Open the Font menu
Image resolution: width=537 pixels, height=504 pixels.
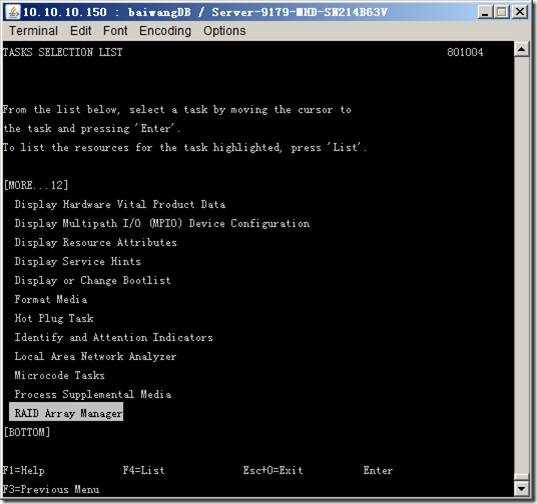[x=115, y=31]
